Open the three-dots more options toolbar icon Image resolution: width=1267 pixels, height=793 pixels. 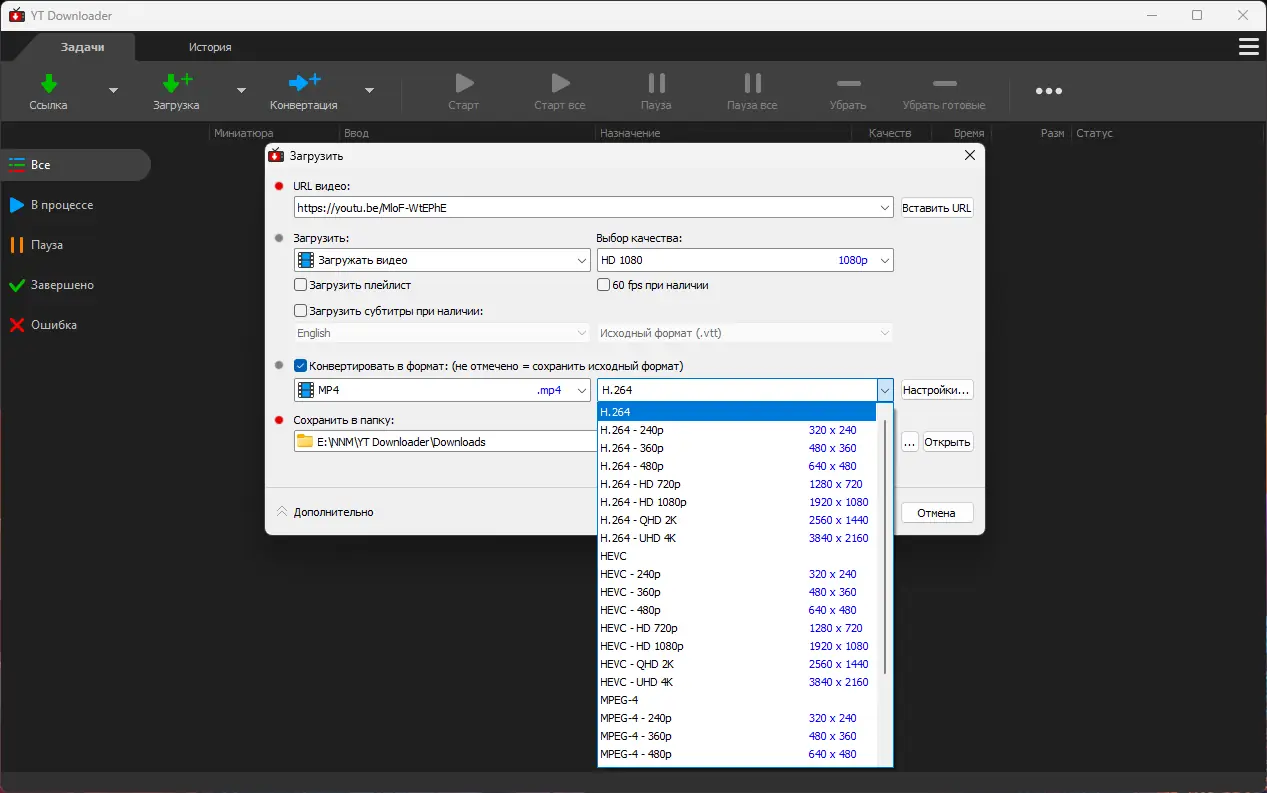point(1049,91)
